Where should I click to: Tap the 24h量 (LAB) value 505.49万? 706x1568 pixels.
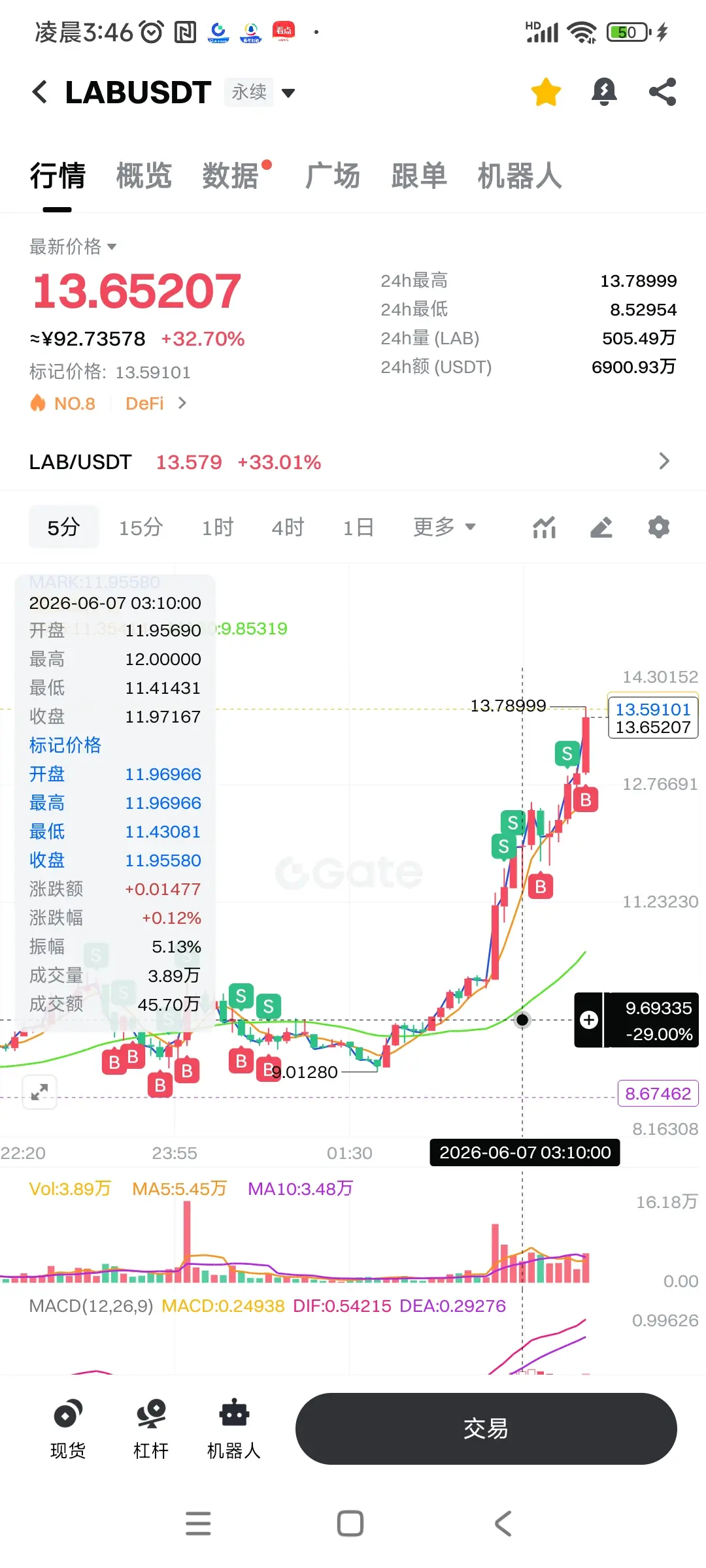[x=639, y=338]
